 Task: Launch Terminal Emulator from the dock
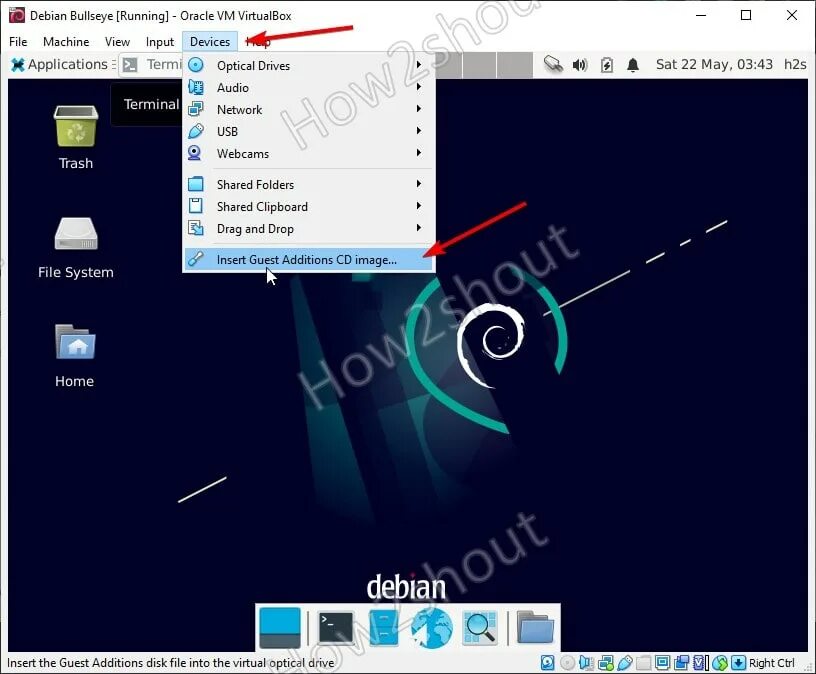click(336, 628)
